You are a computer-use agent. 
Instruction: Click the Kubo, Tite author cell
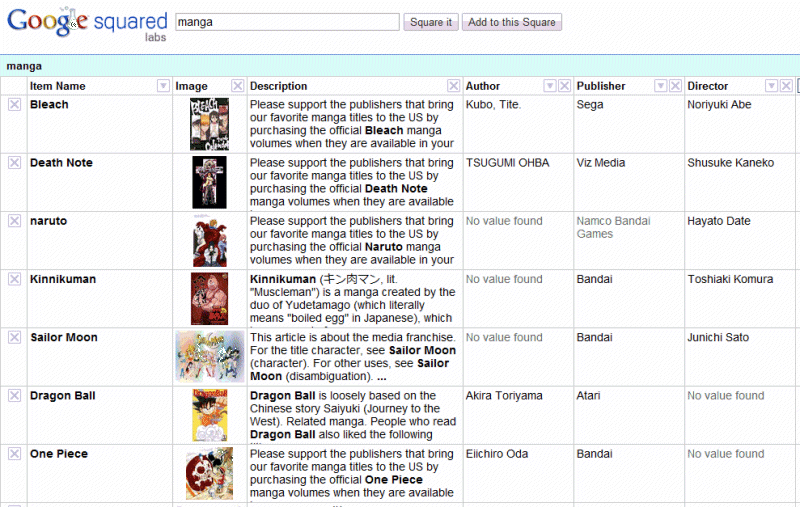click(493, 105)
